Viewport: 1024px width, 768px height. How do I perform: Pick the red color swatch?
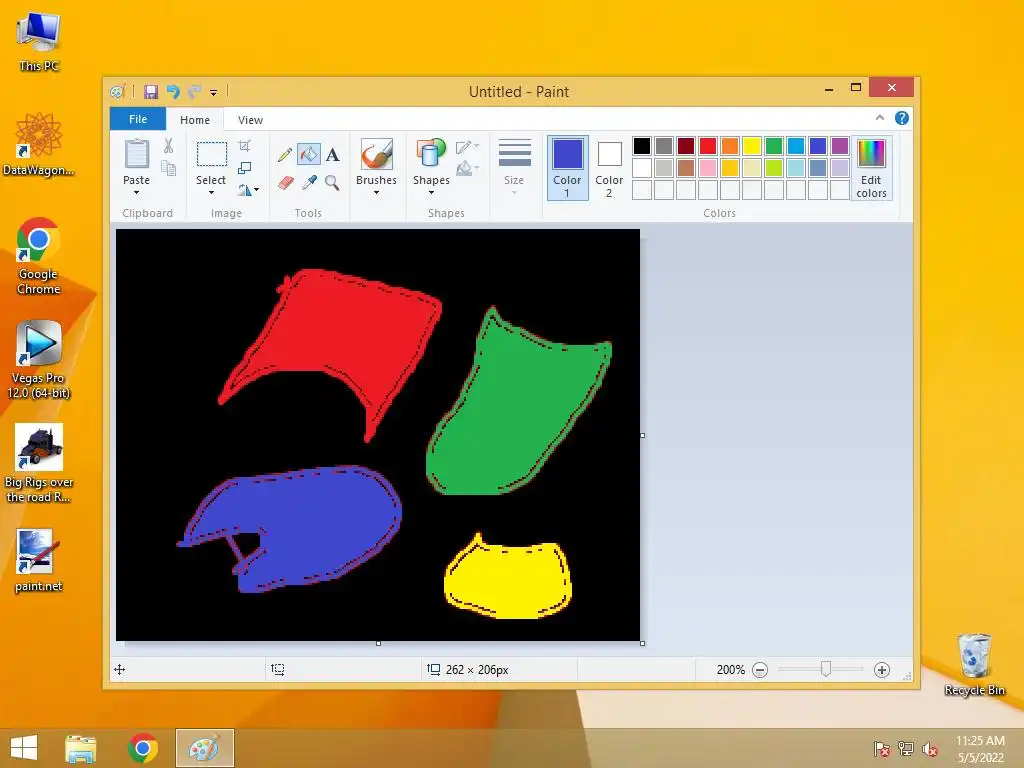pyautogui.click(x=708, y=146)
